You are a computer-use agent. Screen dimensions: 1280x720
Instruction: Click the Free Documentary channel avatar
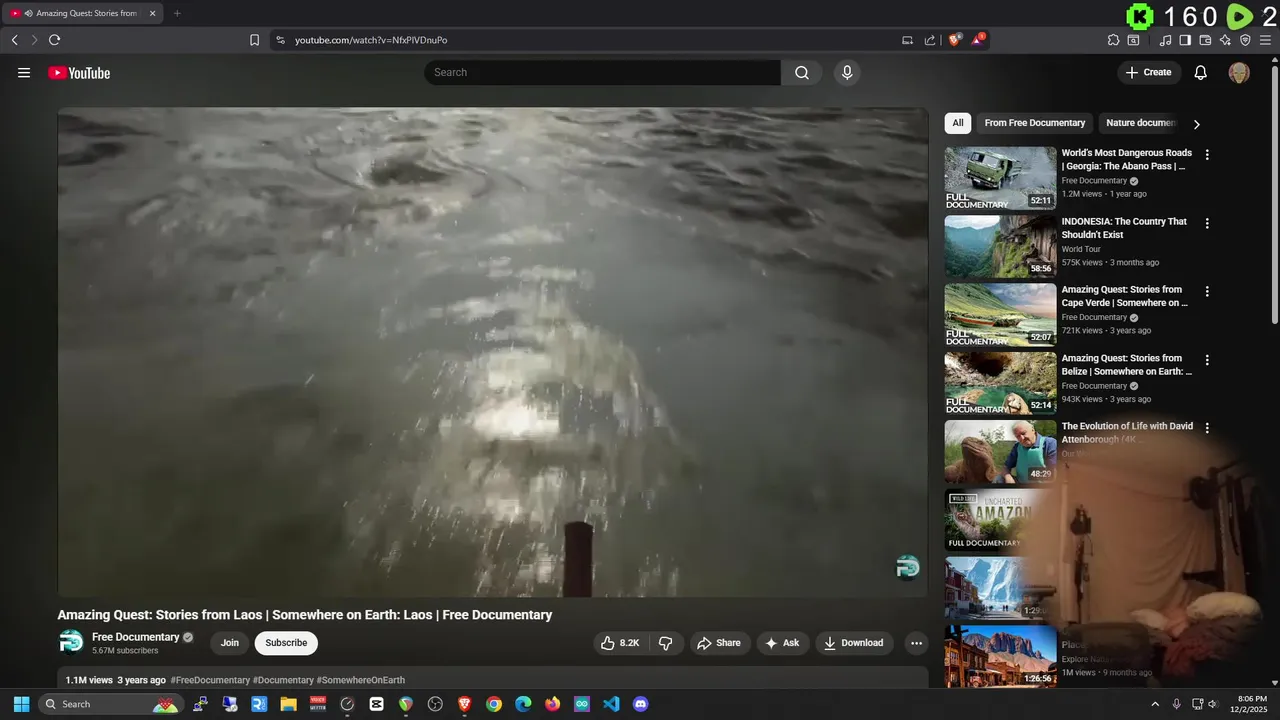71,642
